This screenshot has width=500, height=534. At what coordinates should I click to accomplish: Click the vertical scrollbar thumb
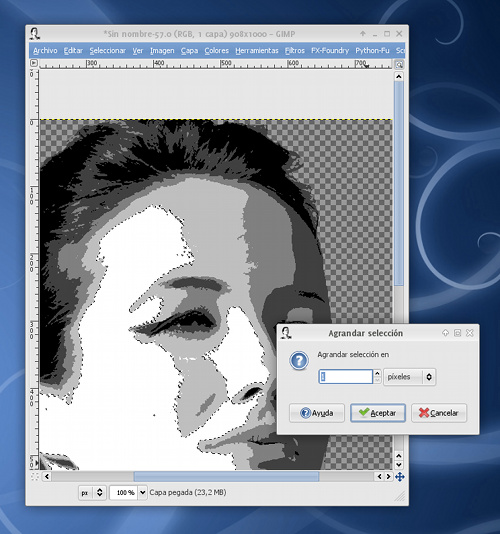pos(399,184)
